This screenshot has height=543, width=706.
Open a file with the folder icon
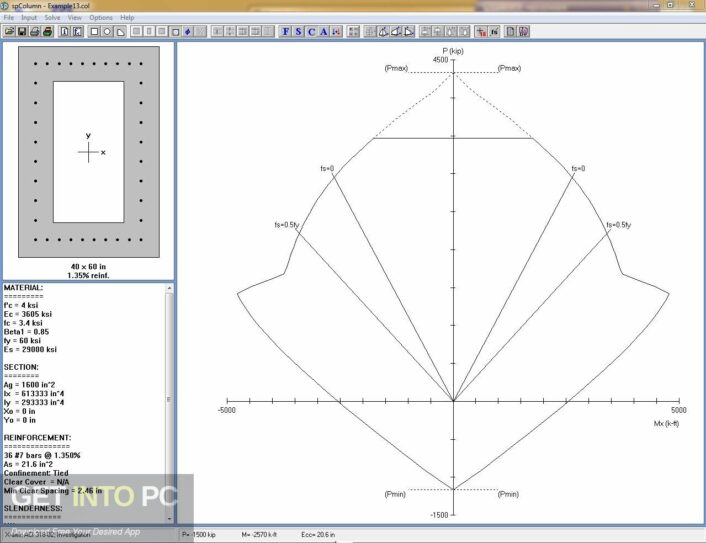[x=9, y=32]
